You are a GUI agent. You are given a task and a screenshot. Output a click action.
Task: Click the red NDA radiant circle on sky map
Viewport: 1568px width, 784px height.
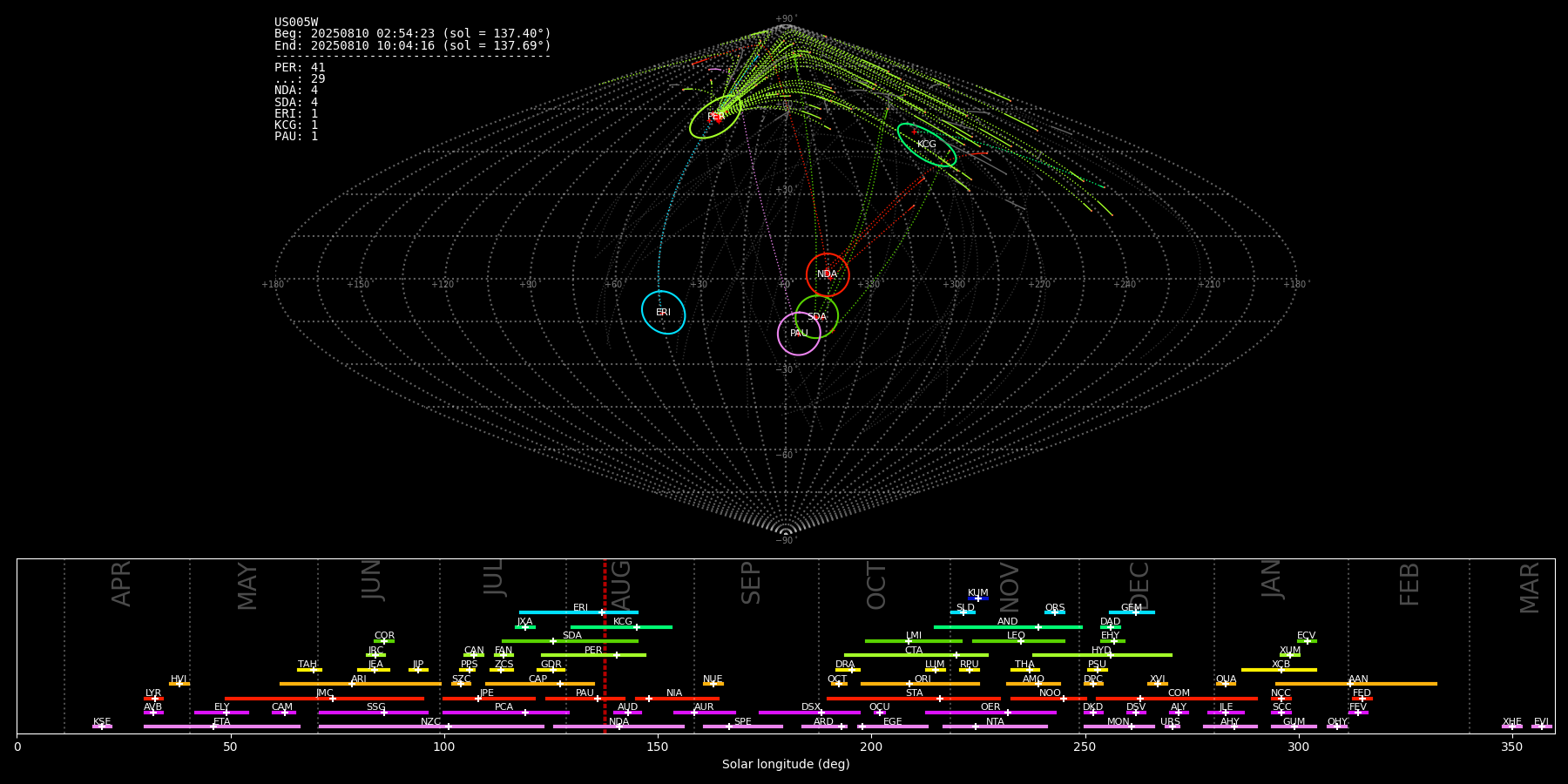(x=828, y=274)
